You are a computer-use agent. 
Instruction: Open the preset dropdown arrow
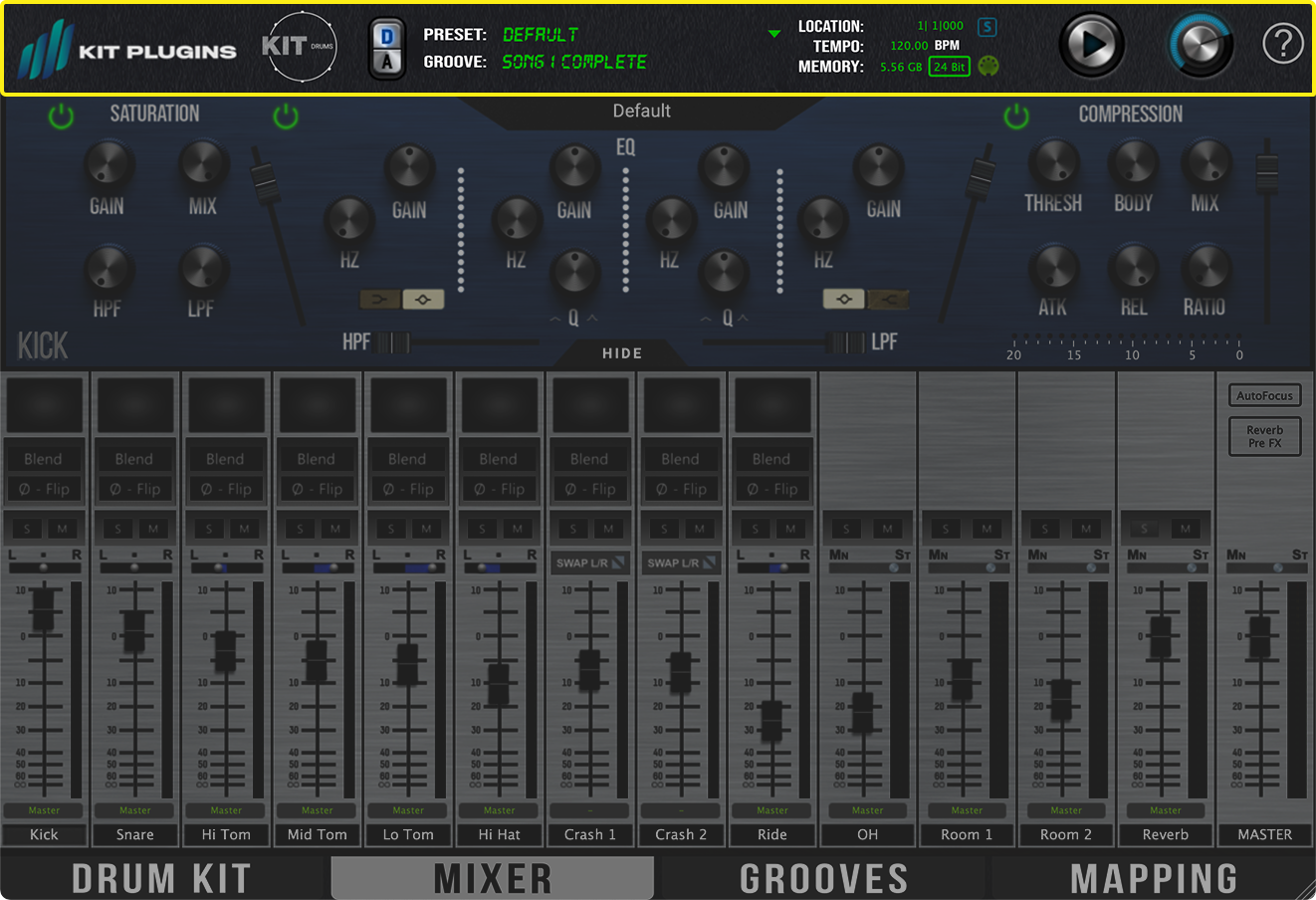(x=774, y=35)
